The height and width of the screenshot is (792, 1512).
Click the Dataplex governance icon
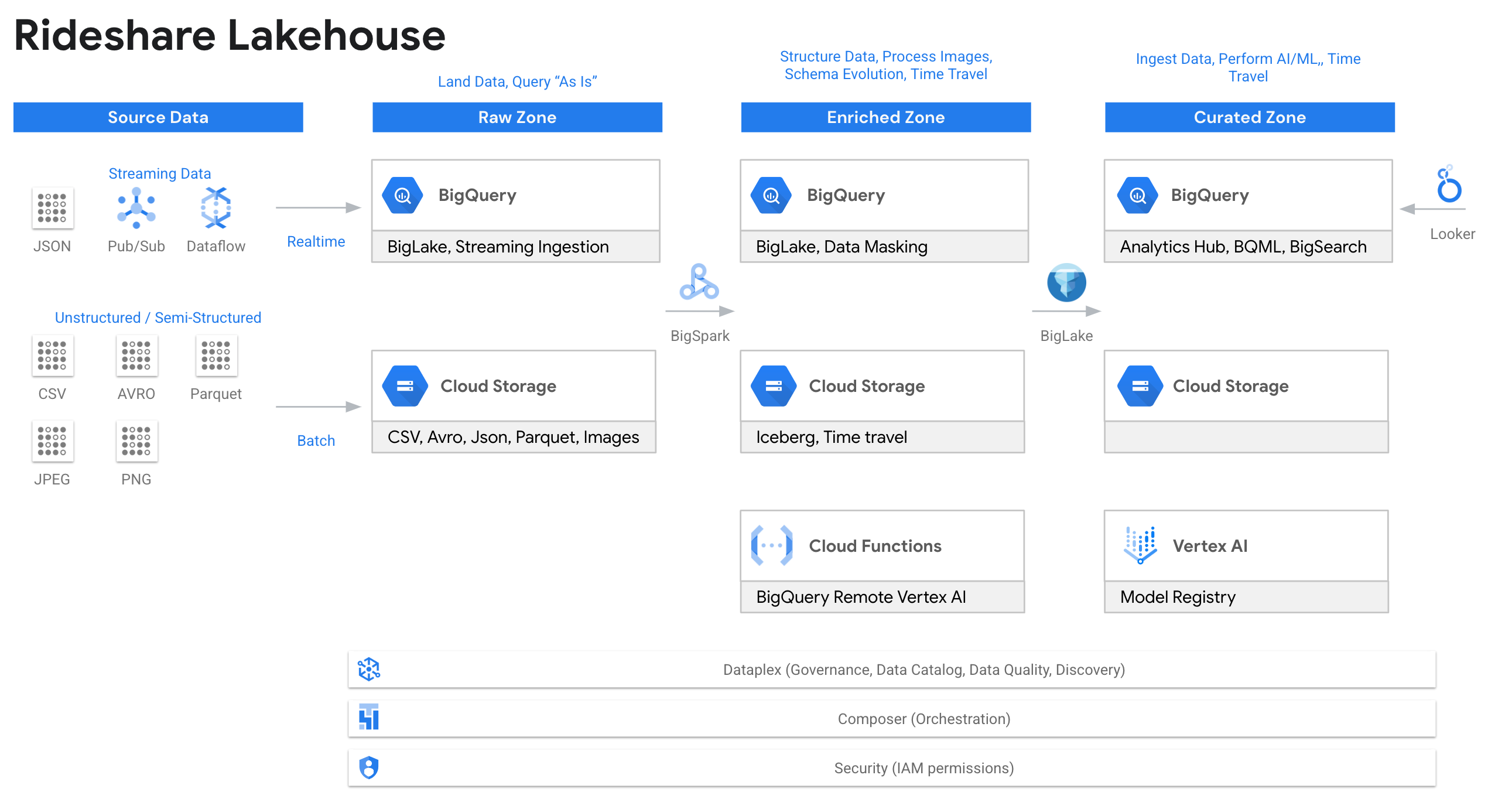coord(369,670)
